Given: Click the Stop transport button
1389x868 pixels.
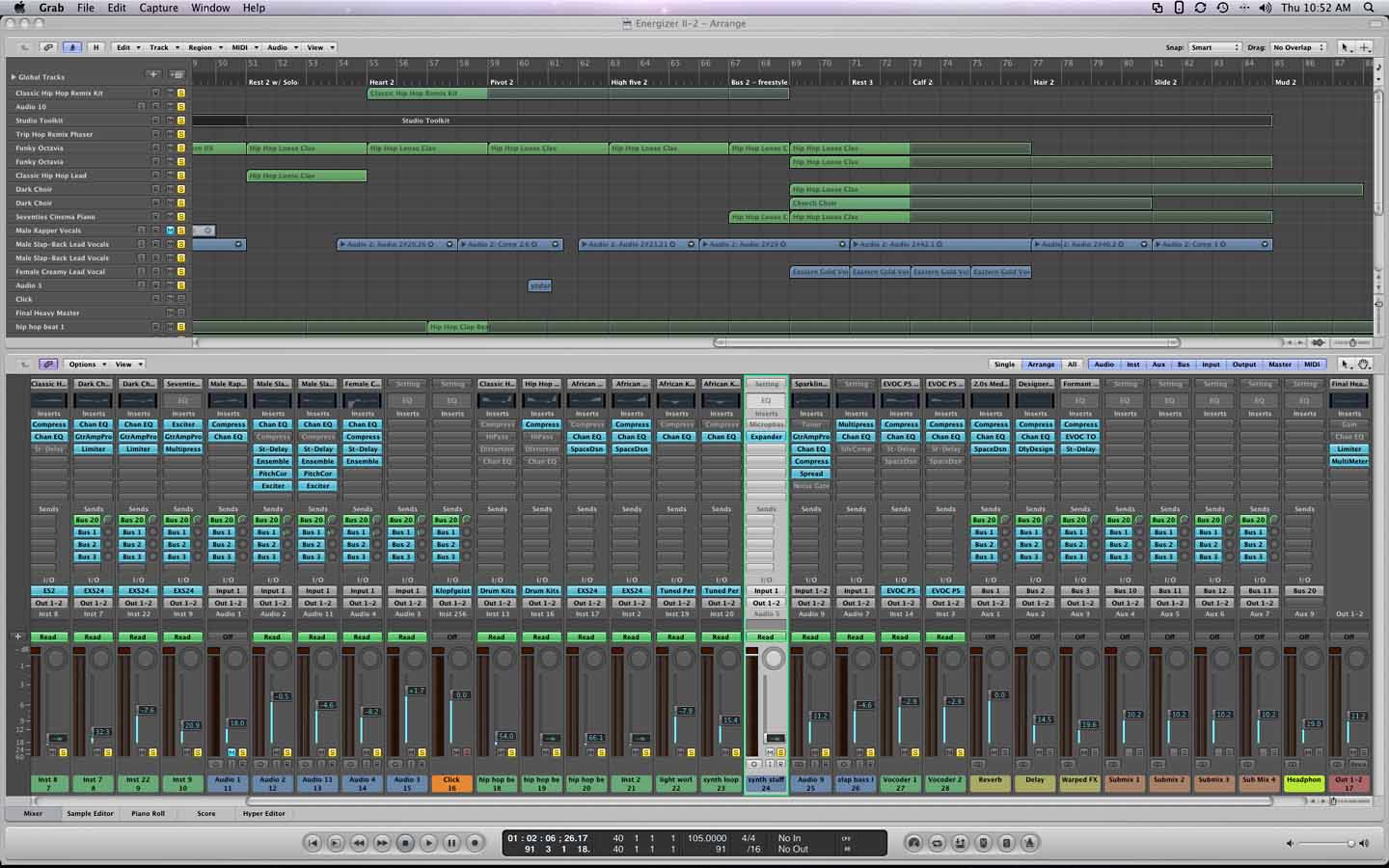Looking at the screenshot, I should coord(405,843).
